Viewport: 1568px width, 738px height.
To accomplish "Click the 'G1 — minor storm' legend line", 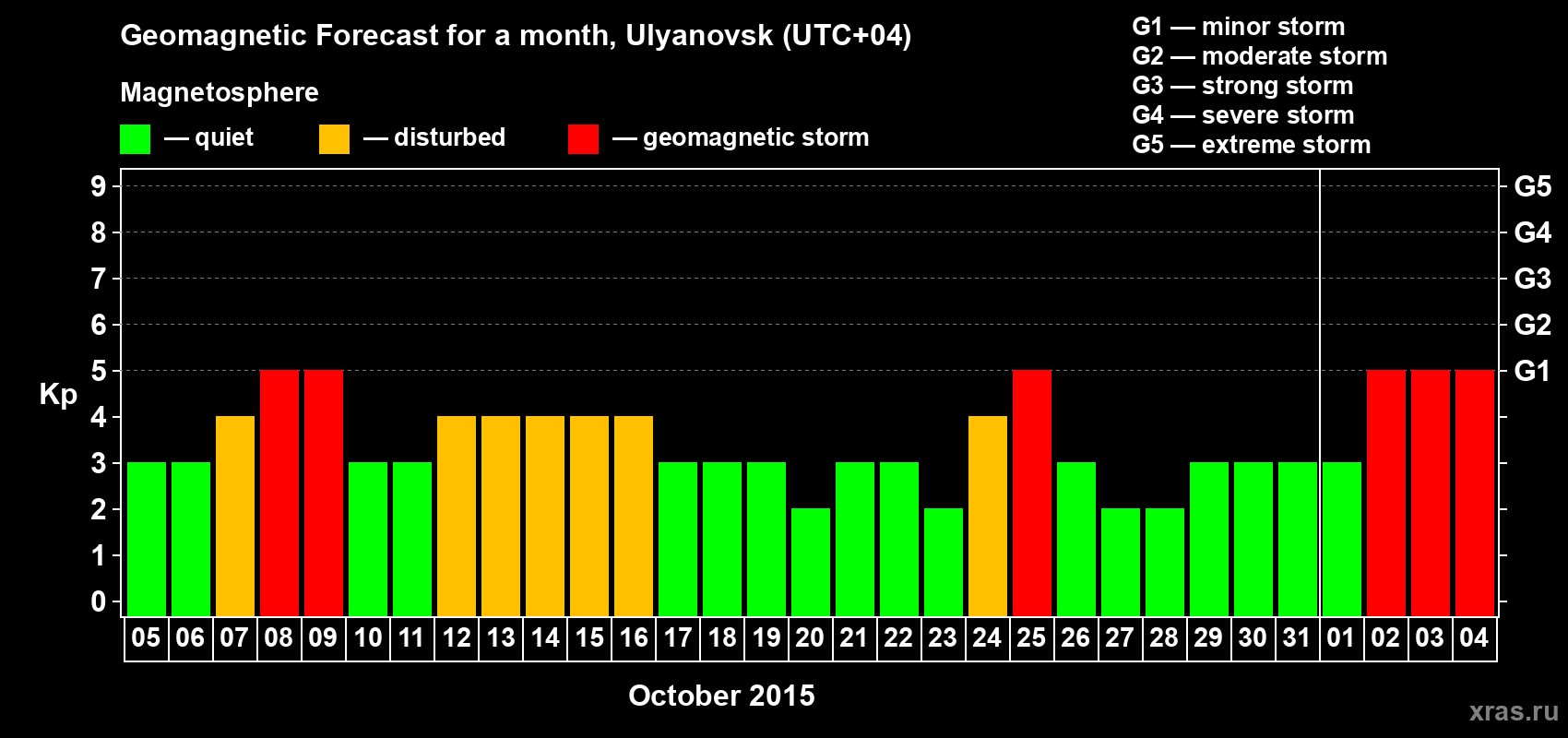I will tap(1238, 27).
